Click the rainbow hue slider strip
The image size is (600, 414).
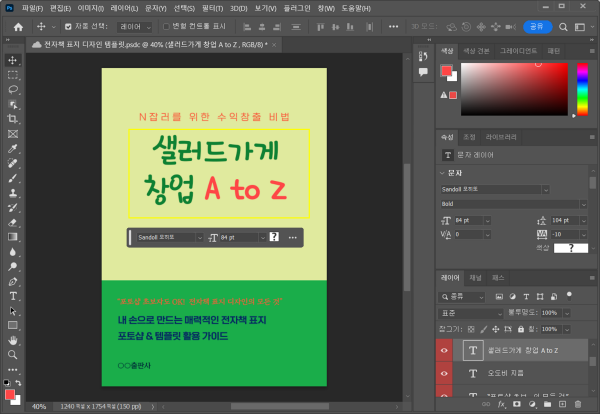[582, 88]
